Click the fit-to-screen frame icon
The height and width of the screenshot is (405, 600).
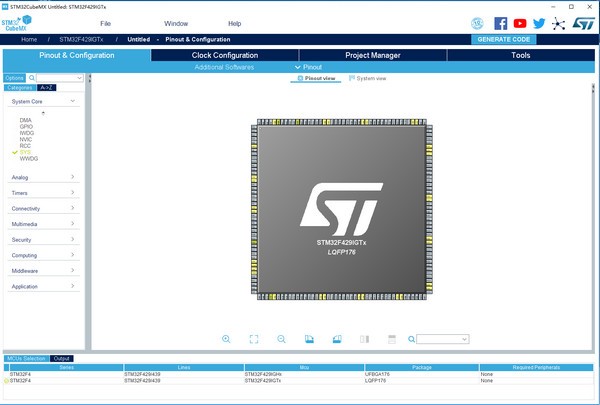[x=254, y=340]
